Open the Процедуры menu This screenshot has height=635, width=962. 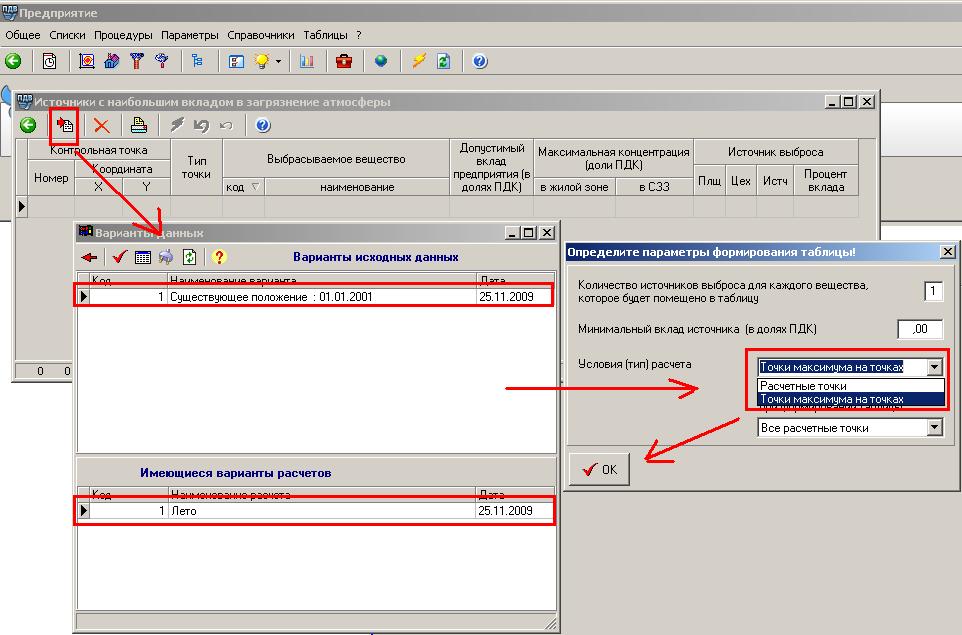tap(125, 34)
